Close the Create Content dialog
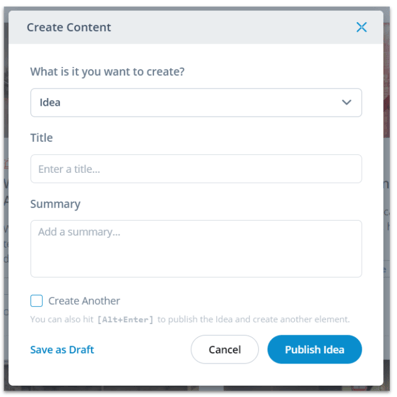The image size is (397, 397). coord(361,27)
